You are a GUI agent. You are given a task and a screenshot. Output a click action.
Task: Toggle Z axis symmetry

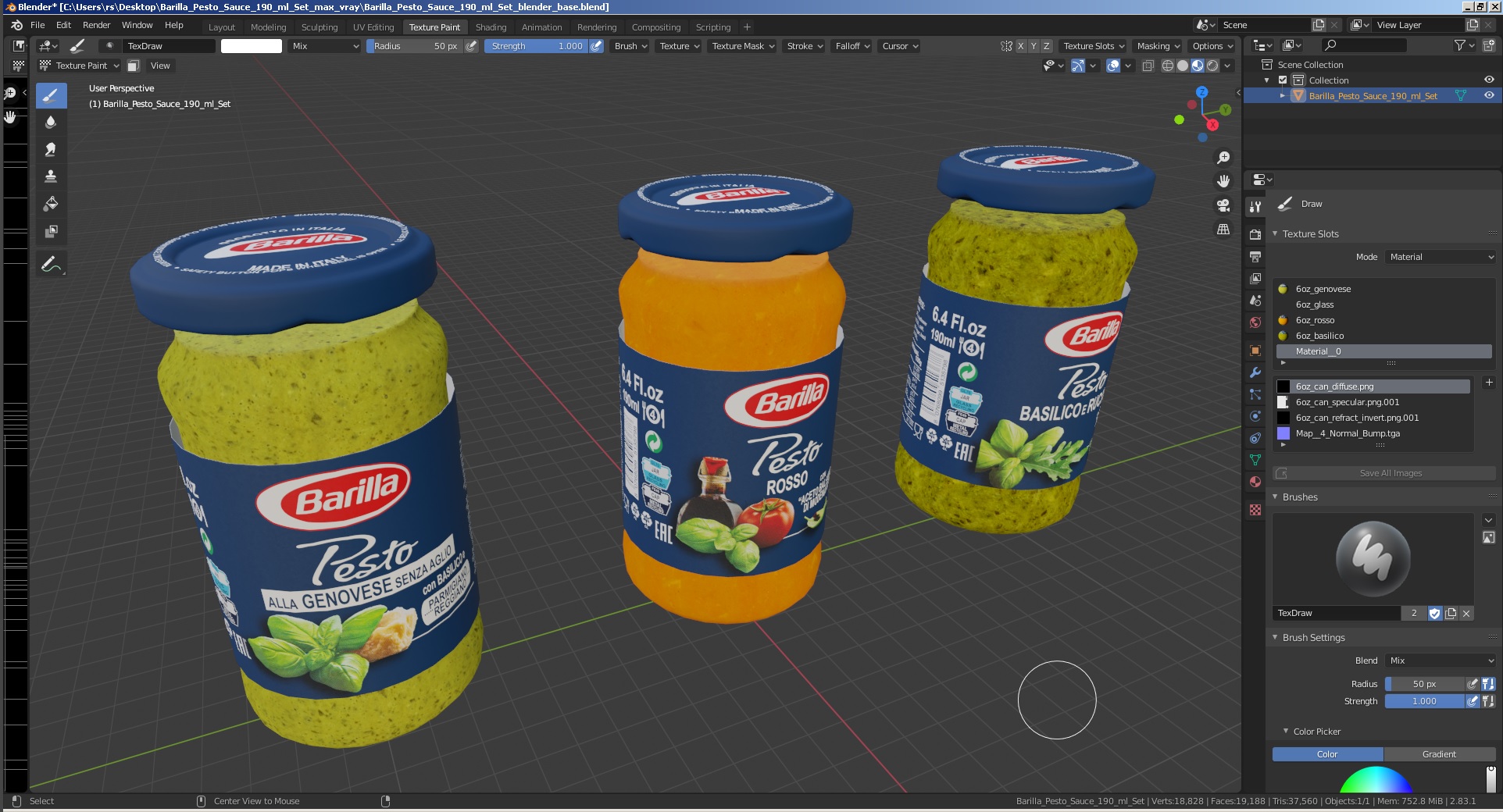(x=1047, y=46)
